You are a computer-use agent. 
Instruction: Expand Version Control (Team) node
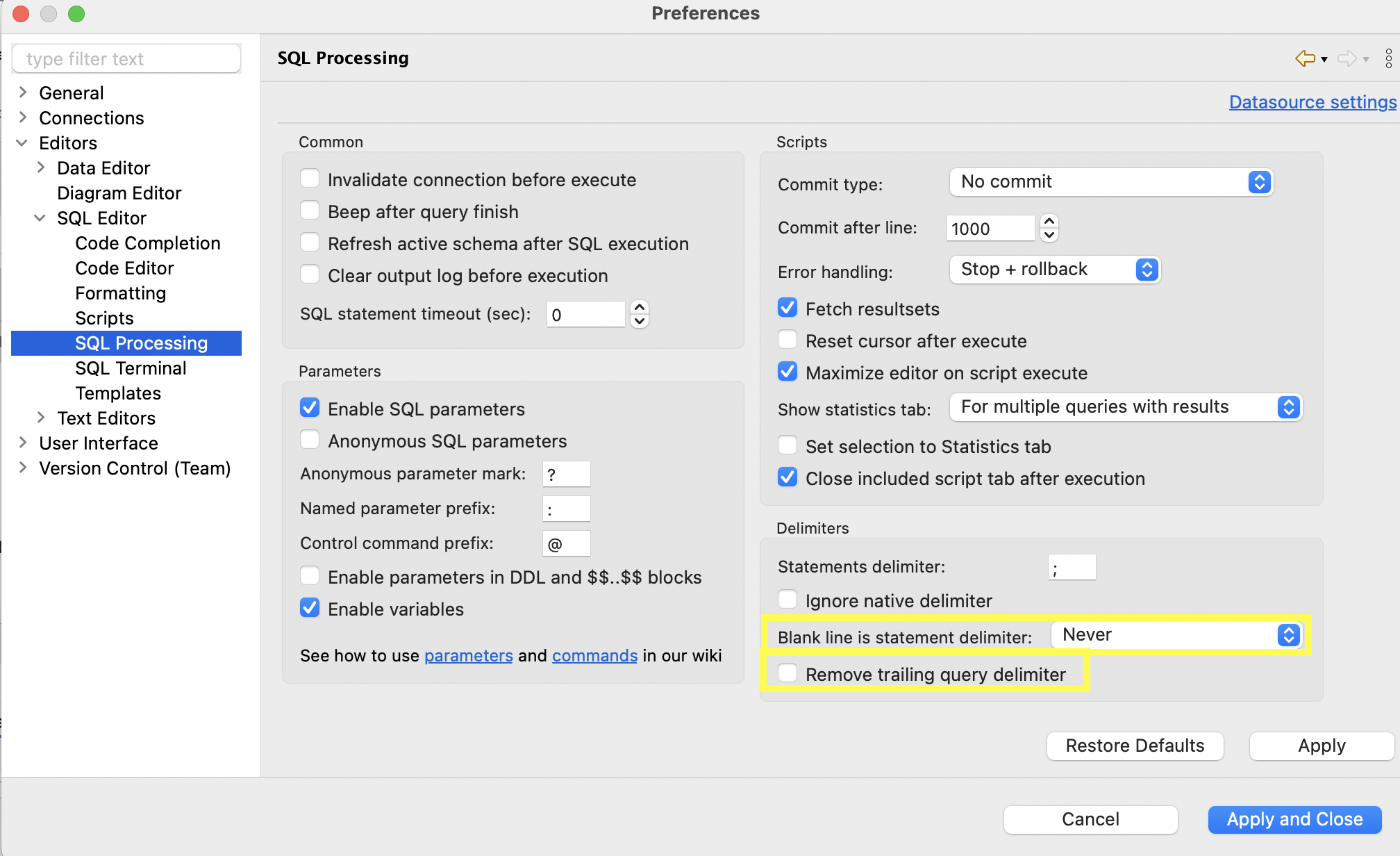(x=22, y=468)
